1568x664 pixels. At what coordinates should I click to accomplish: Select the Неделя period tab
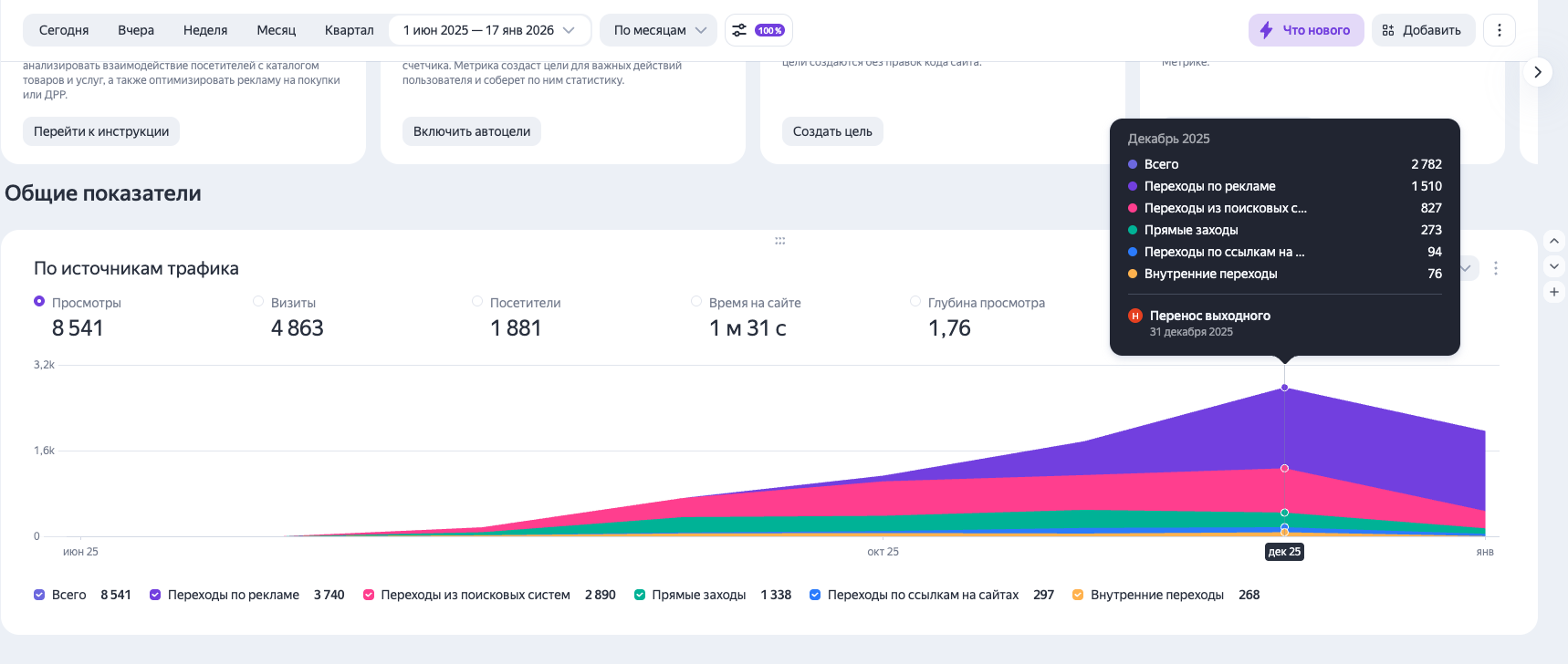205,30
